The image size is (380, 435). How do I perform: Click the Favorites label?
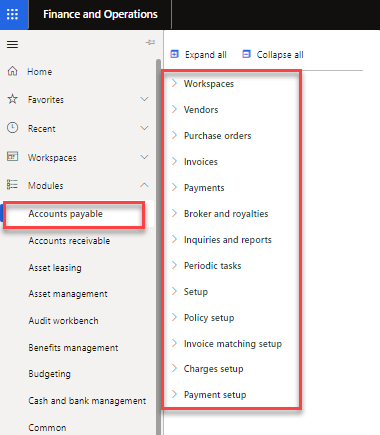[46, 100]
